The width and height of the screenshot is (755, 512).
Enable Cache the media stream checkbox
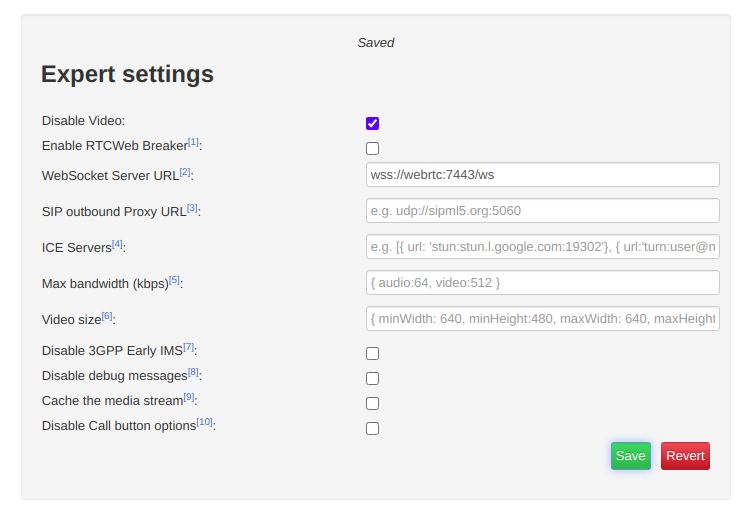[372, 403]
